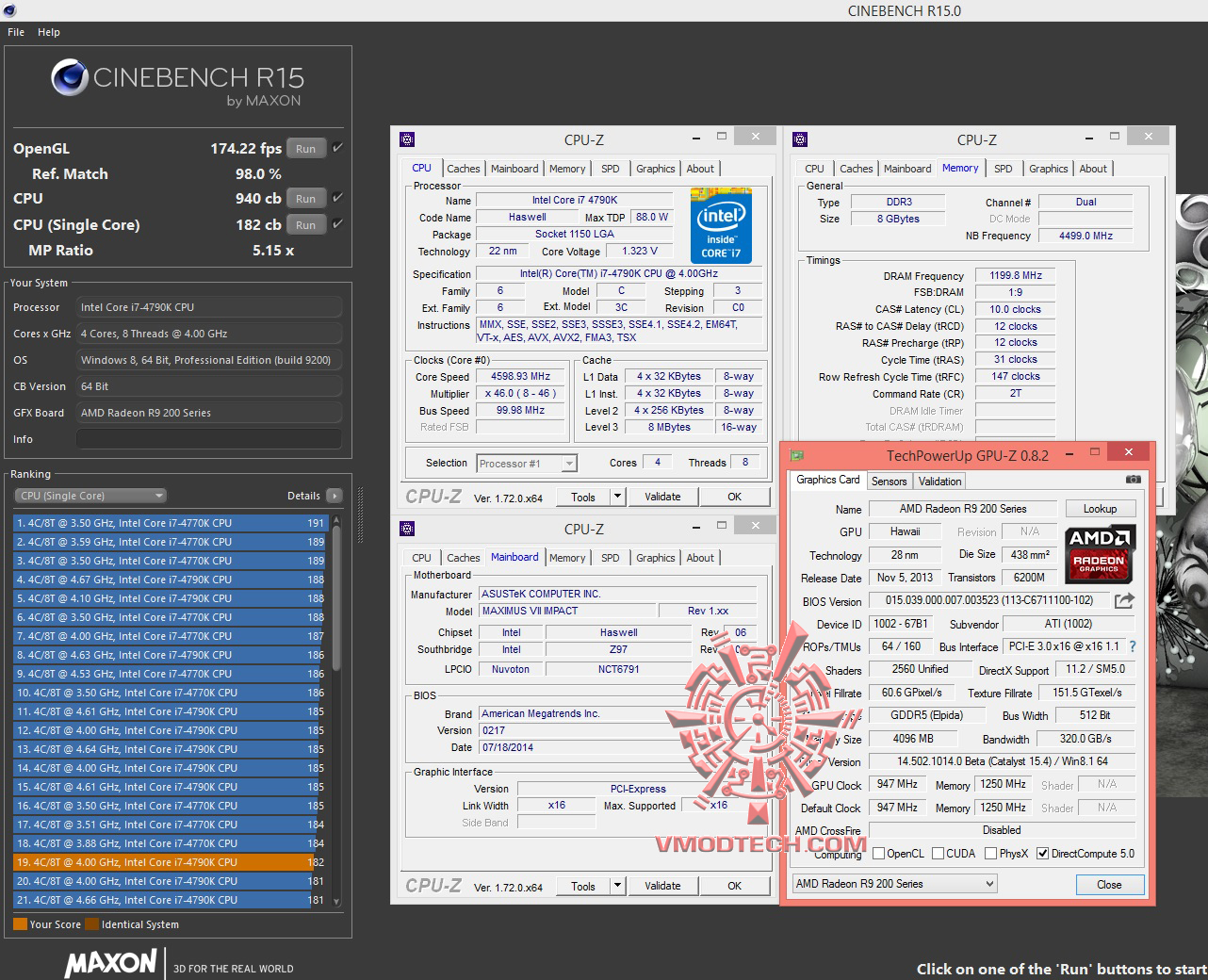1208x980 pixels.
Task: Take a GPU-Z screenshot with the camera icon
Action: coord(1133,480)
